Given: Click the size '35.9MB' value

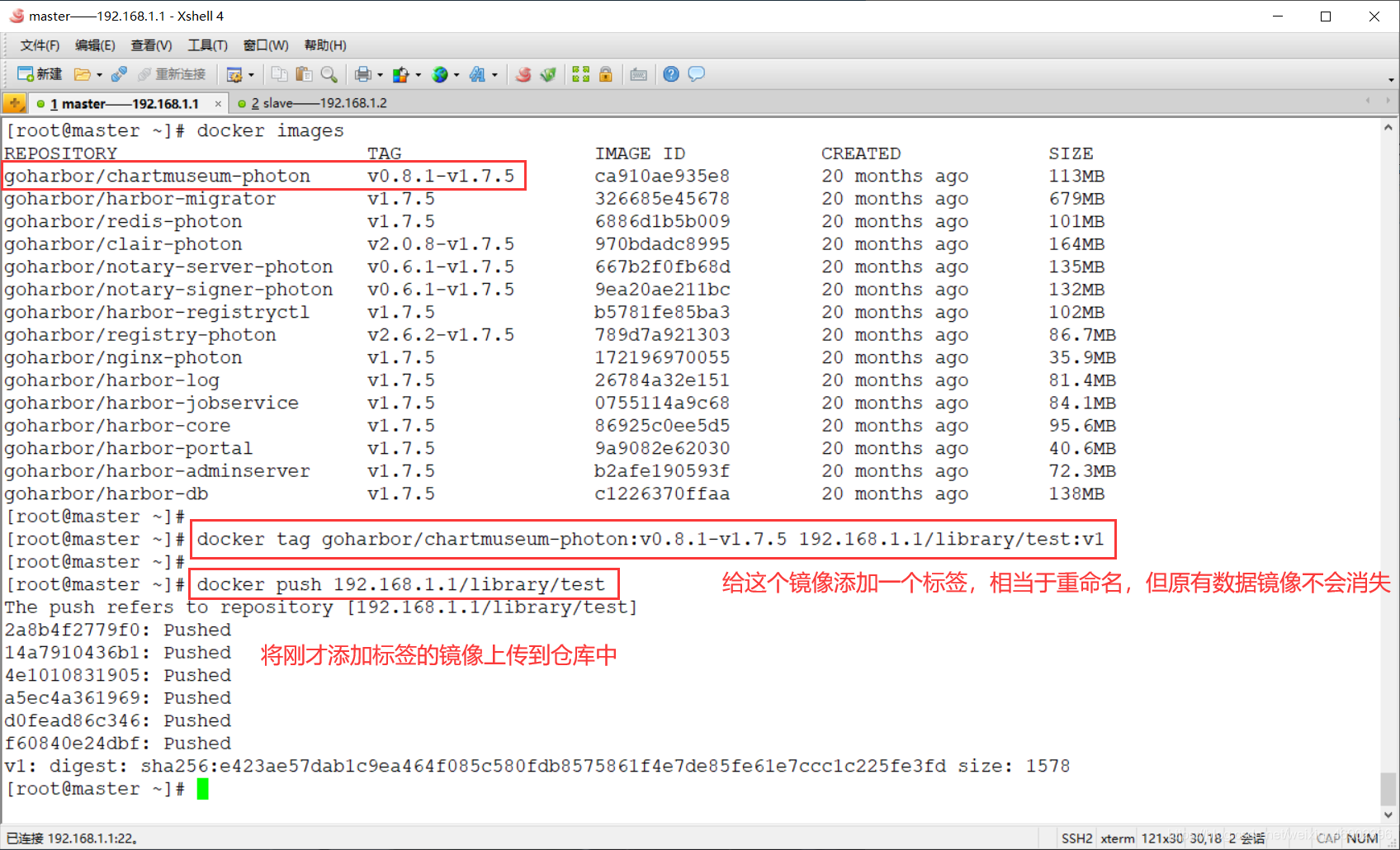Looking at the screenshot, I should pos(1082,358).
